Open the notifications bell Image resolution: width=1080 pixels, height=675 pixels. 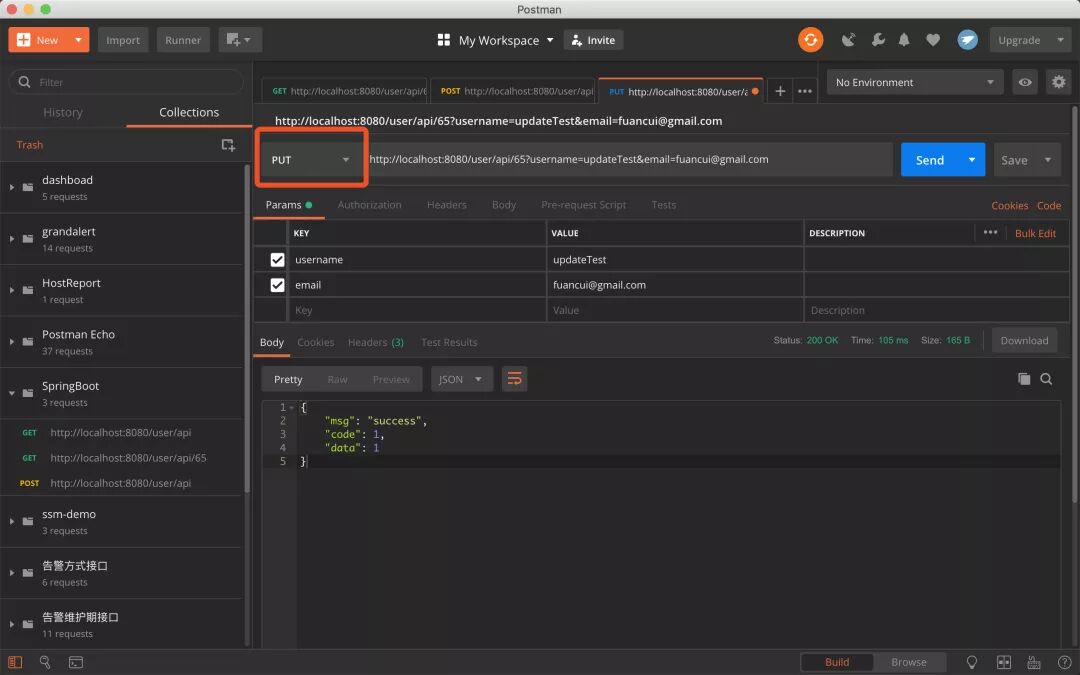click(x=904, y=40)
